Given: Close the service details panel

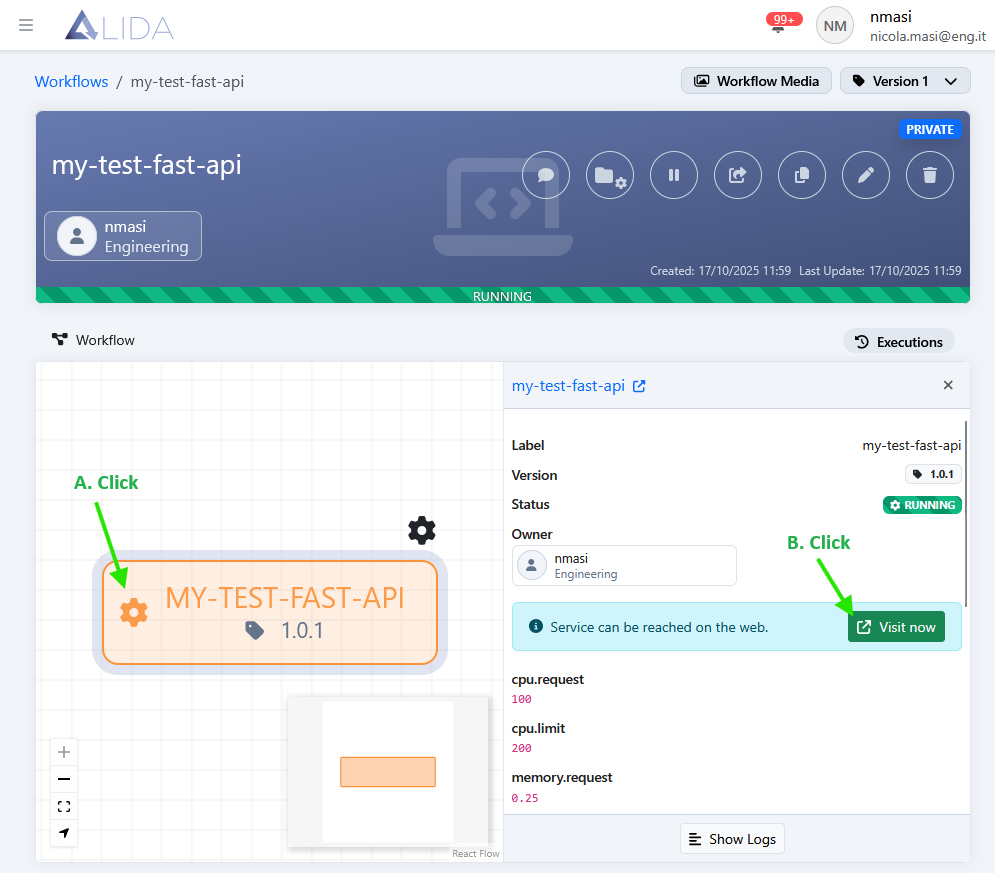Looking at the screenshot, I should pos(948,385).
